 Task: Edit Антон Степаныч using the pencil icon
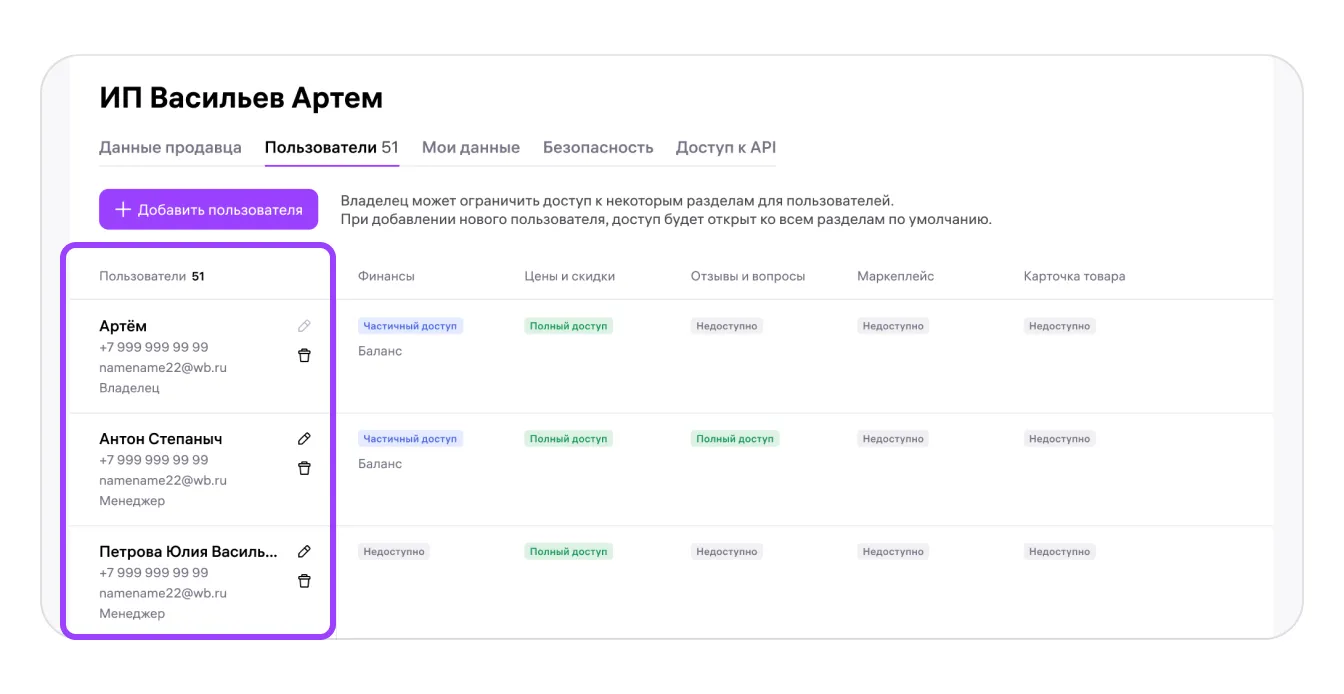304,438
